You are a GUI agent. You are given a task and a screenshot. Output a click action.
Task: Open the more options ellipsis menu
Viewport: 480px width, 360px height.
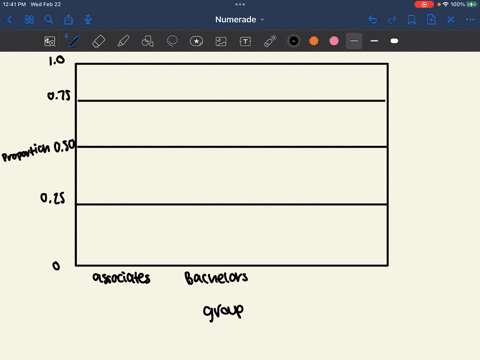click(470, 20)
